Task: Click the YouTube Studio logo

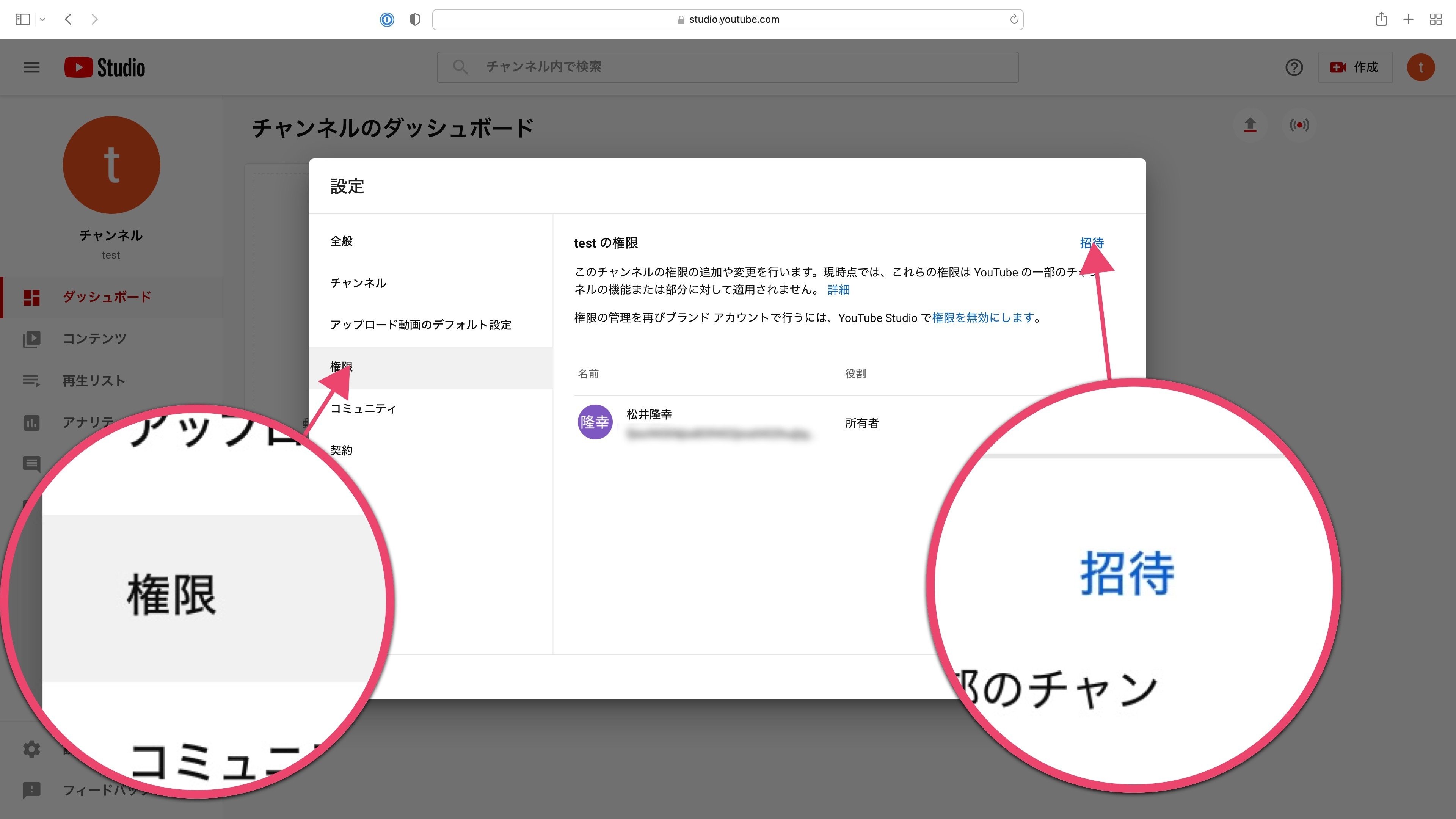Action: point(105,67)
